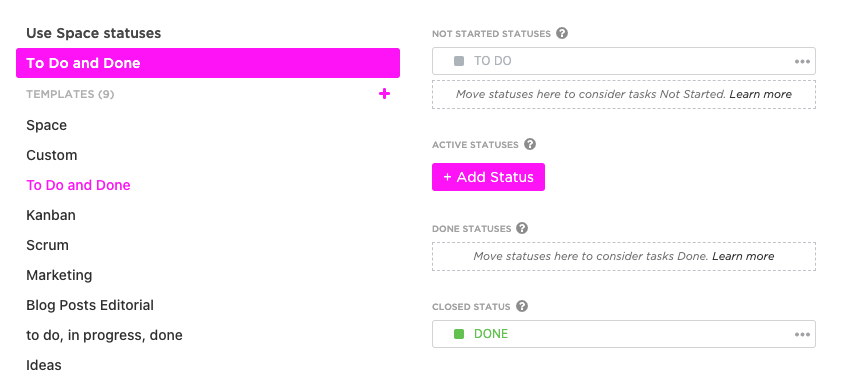Open Learn more link in Not Started box

click(760, 94)
